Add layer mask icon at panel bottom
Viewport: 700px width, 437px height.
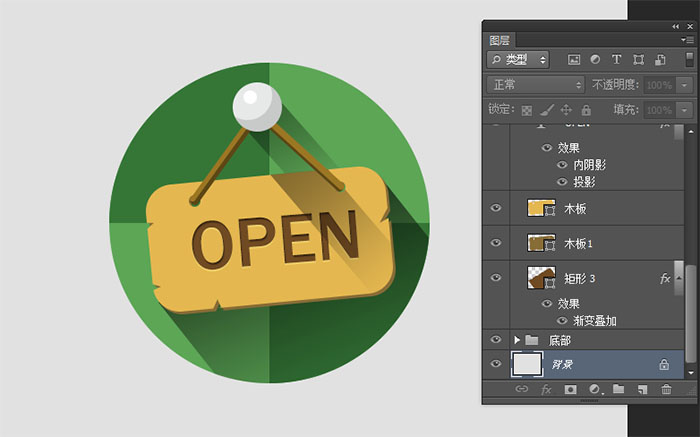(x=570, y=389)
